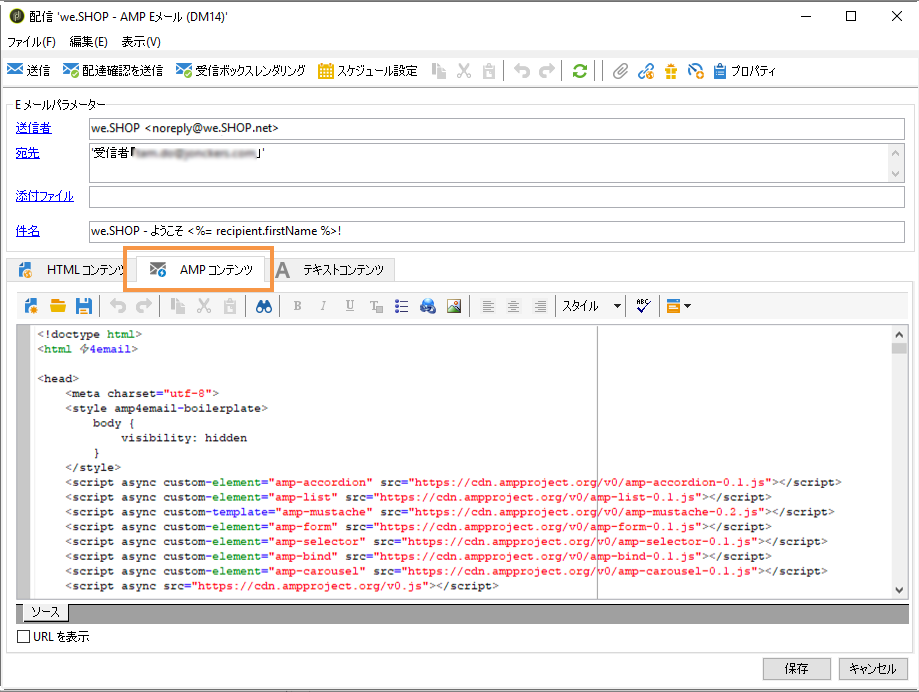
Task: Click the seed/audit icon left of プロパティ
Action: [696, 71]
